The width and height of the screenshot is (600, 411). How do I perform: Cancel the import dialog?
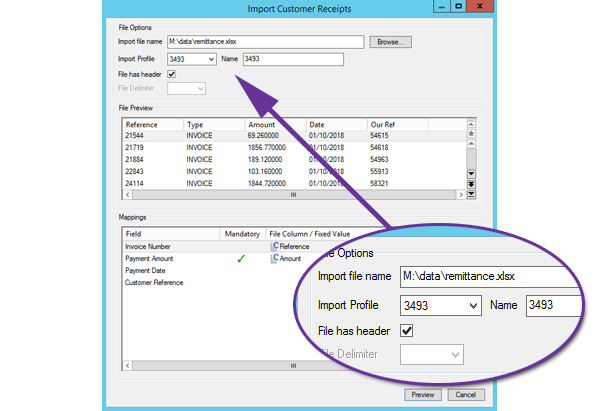pyautogui.click(x=466, y=395)
